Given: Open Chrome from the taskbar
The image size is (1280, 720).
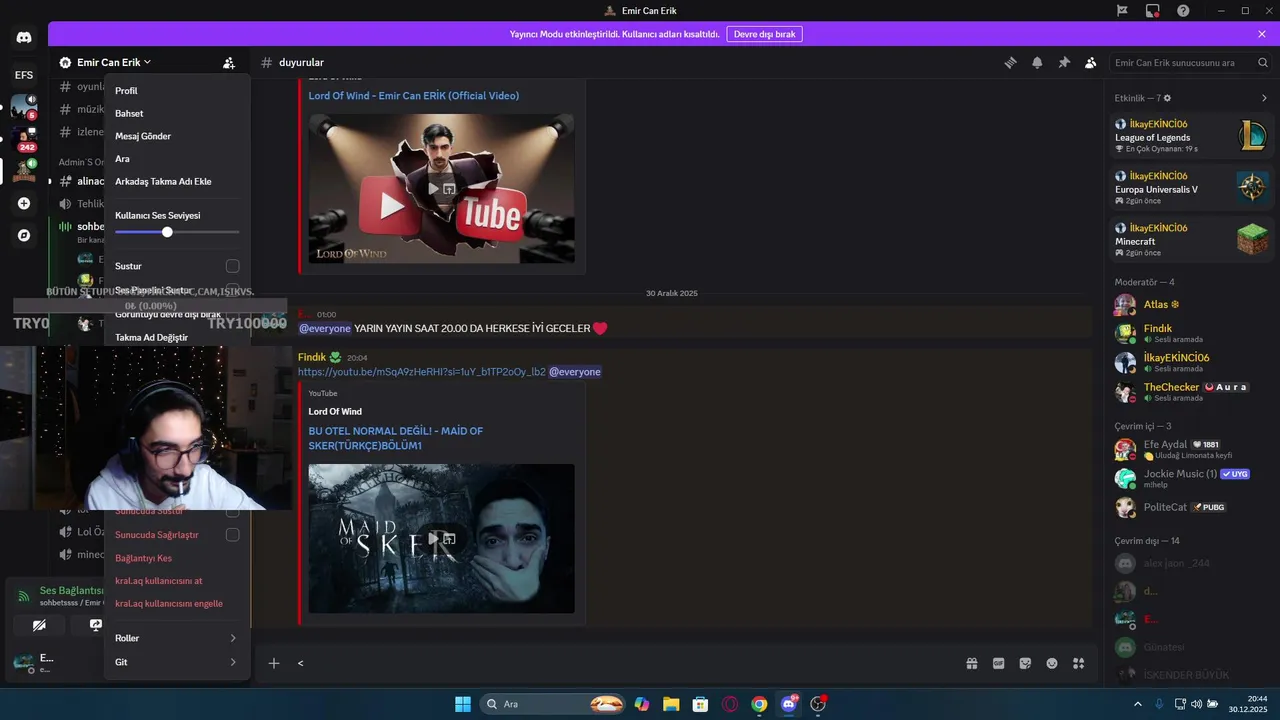Looking at the screenshot, I should [759, 704].
